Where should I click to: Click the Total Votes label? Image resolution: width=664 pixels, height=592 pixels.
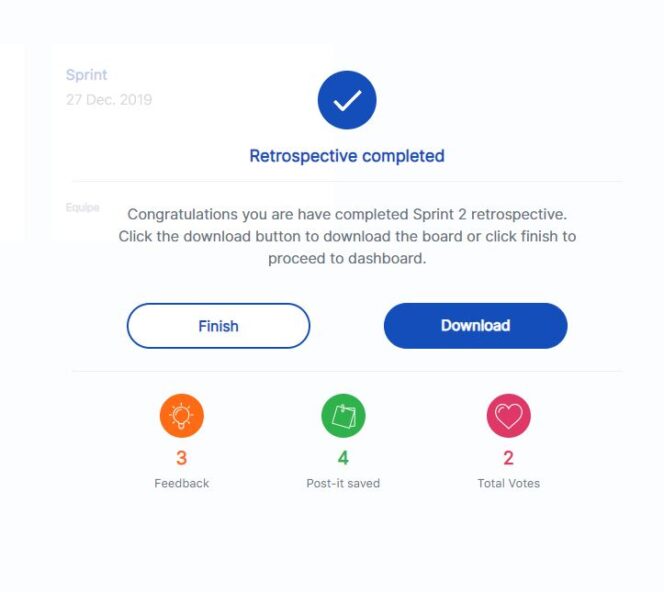click(509, 483)
